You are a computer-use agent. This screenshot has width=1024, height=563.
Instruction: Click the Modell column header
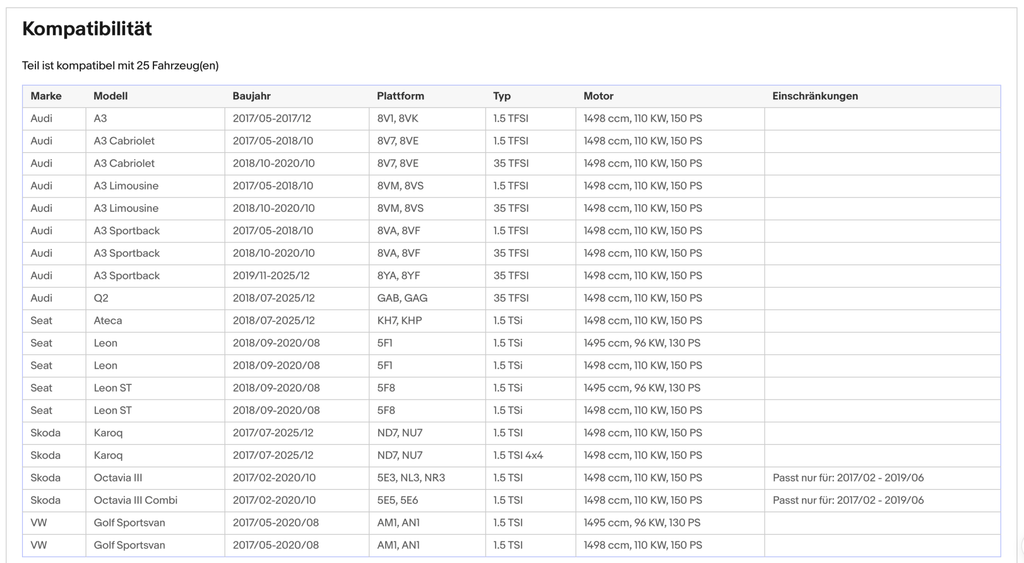click(x=110, y=96)
